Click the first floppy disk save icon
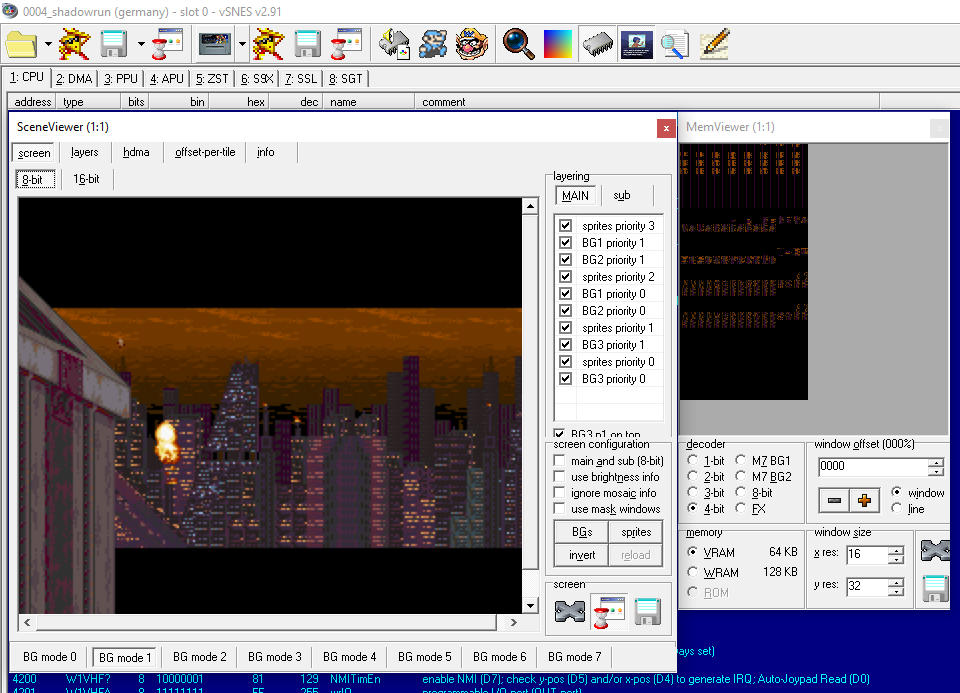The image size is (960, 693). [x=114, y=44]
